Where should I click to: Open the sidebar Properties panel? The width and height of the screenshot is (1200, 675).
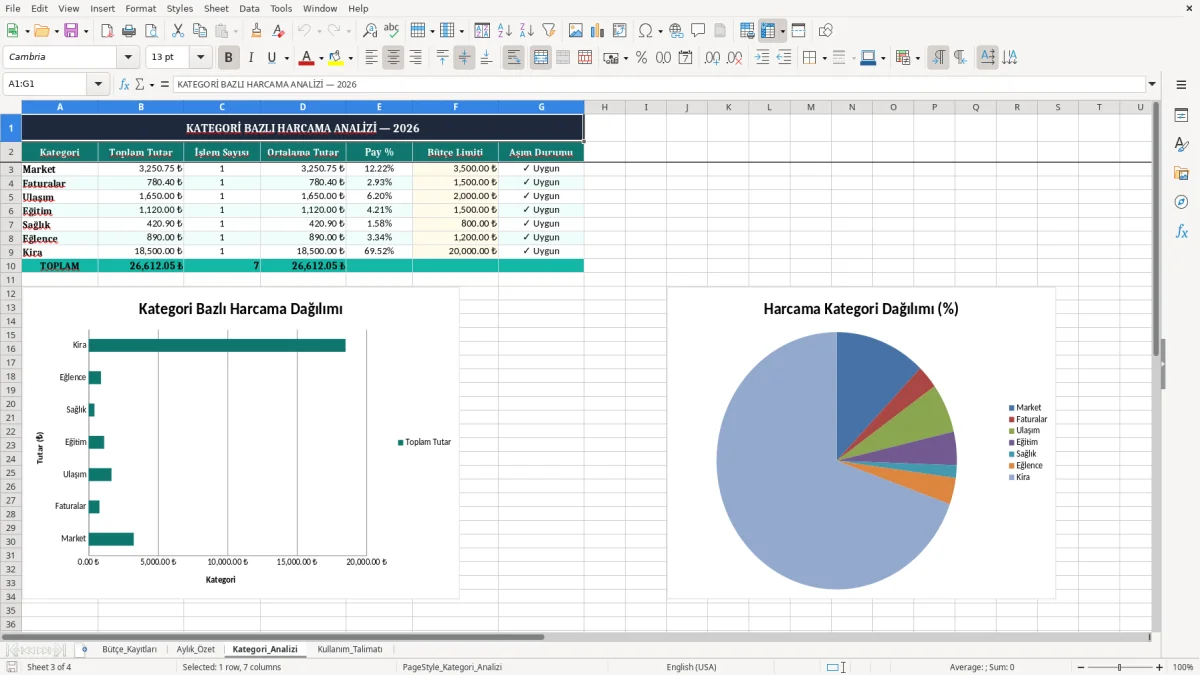coord(1181,116)
